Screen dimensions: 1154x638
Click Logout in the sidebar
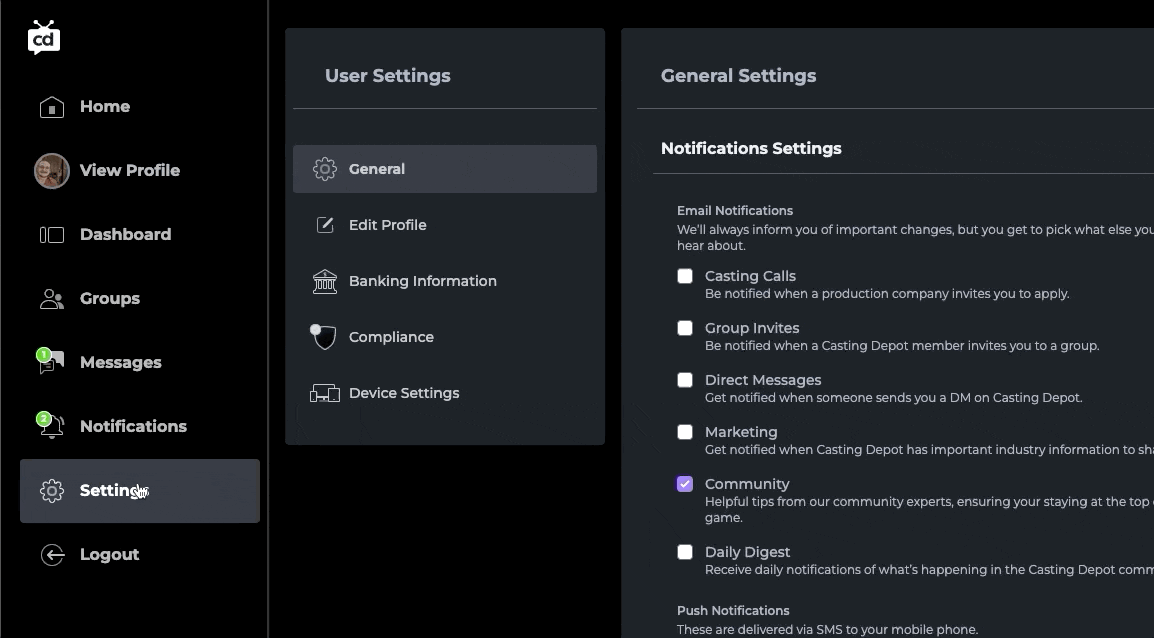point(109,554)
